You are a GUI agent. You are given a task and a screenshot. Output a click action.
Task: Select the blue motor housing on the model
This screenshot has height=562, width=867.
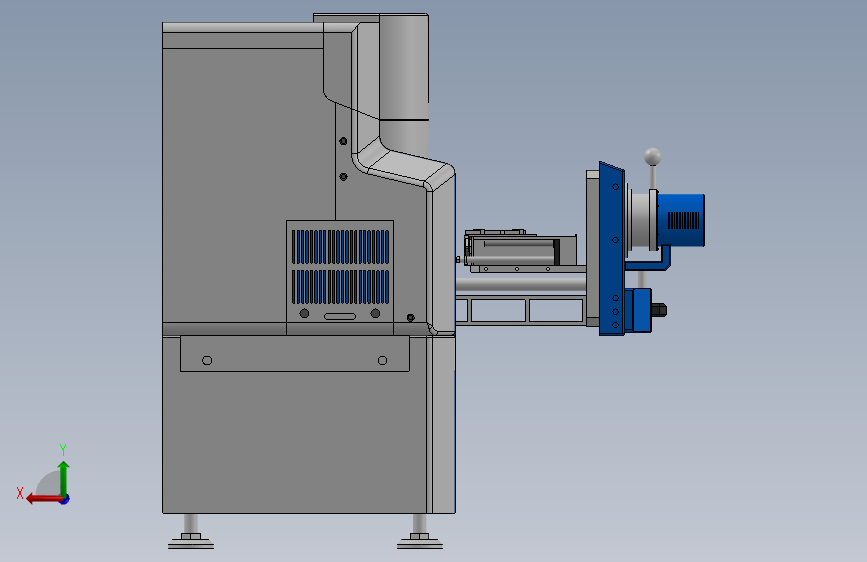(x=681, y=220)
